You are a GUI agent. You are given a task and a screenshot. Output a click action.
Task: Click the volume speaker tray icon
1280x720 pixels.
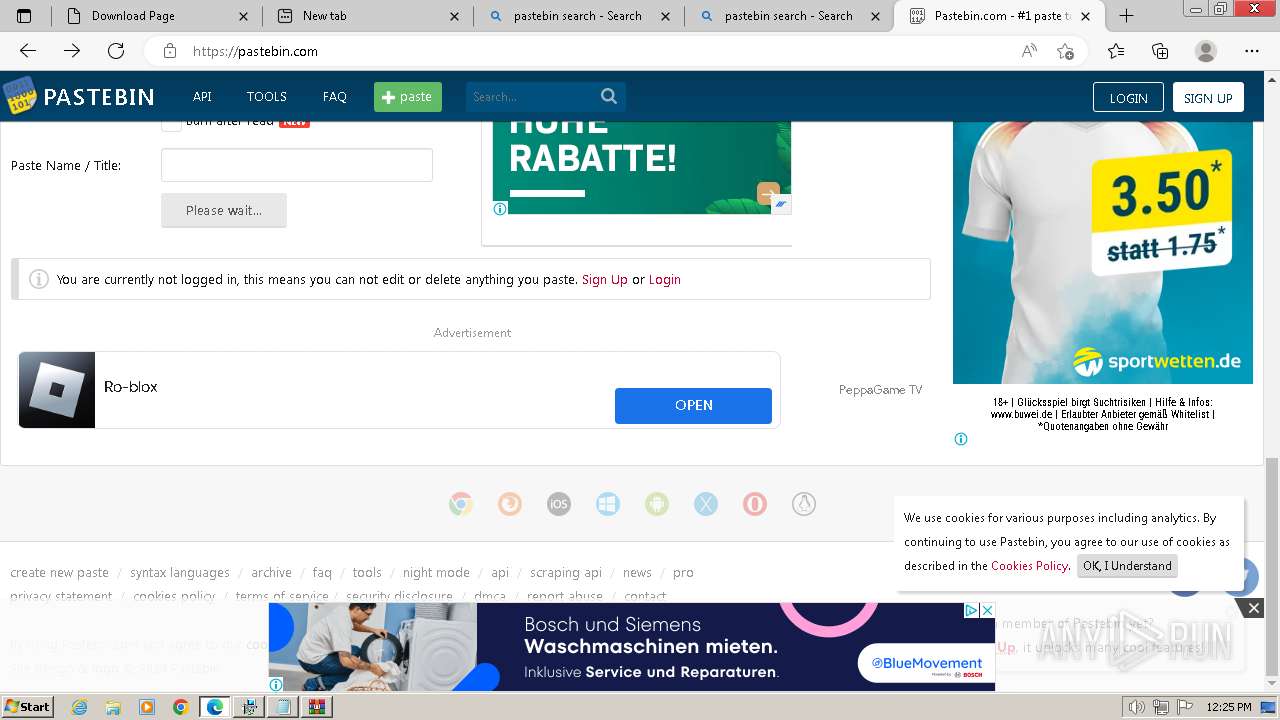tap(1136, 707)
